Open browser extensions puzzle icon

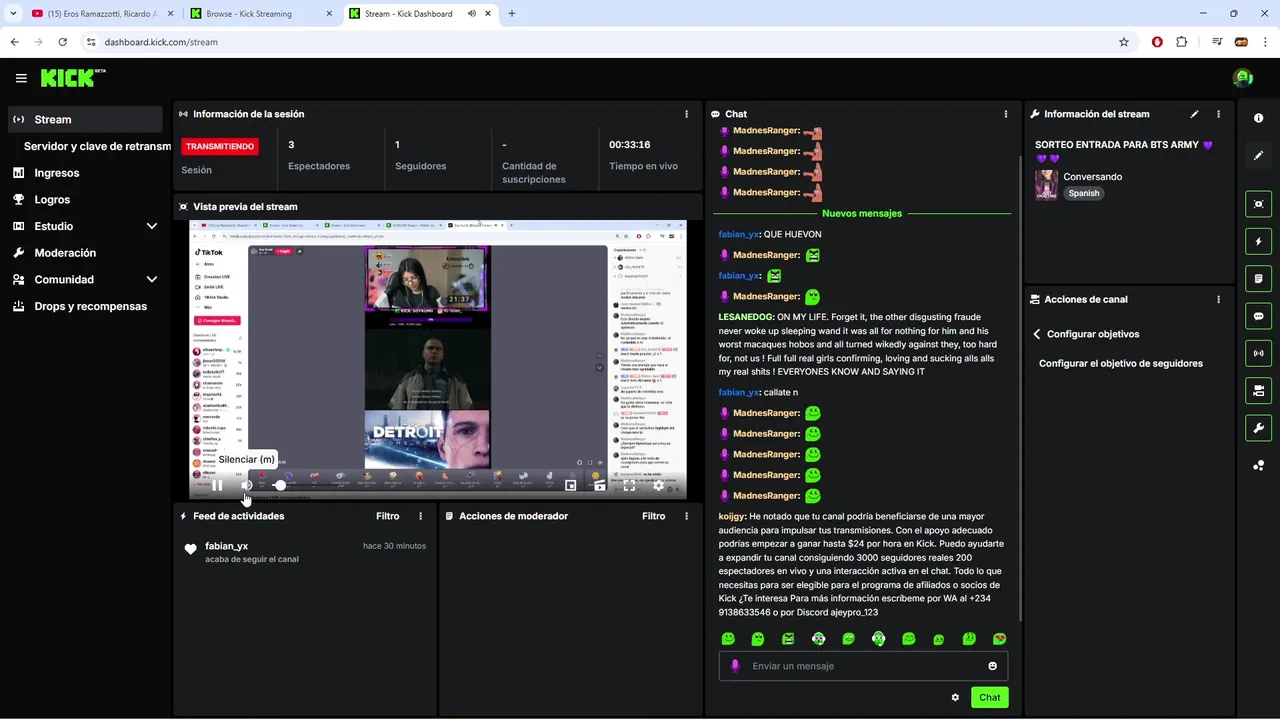[1182, 42]
